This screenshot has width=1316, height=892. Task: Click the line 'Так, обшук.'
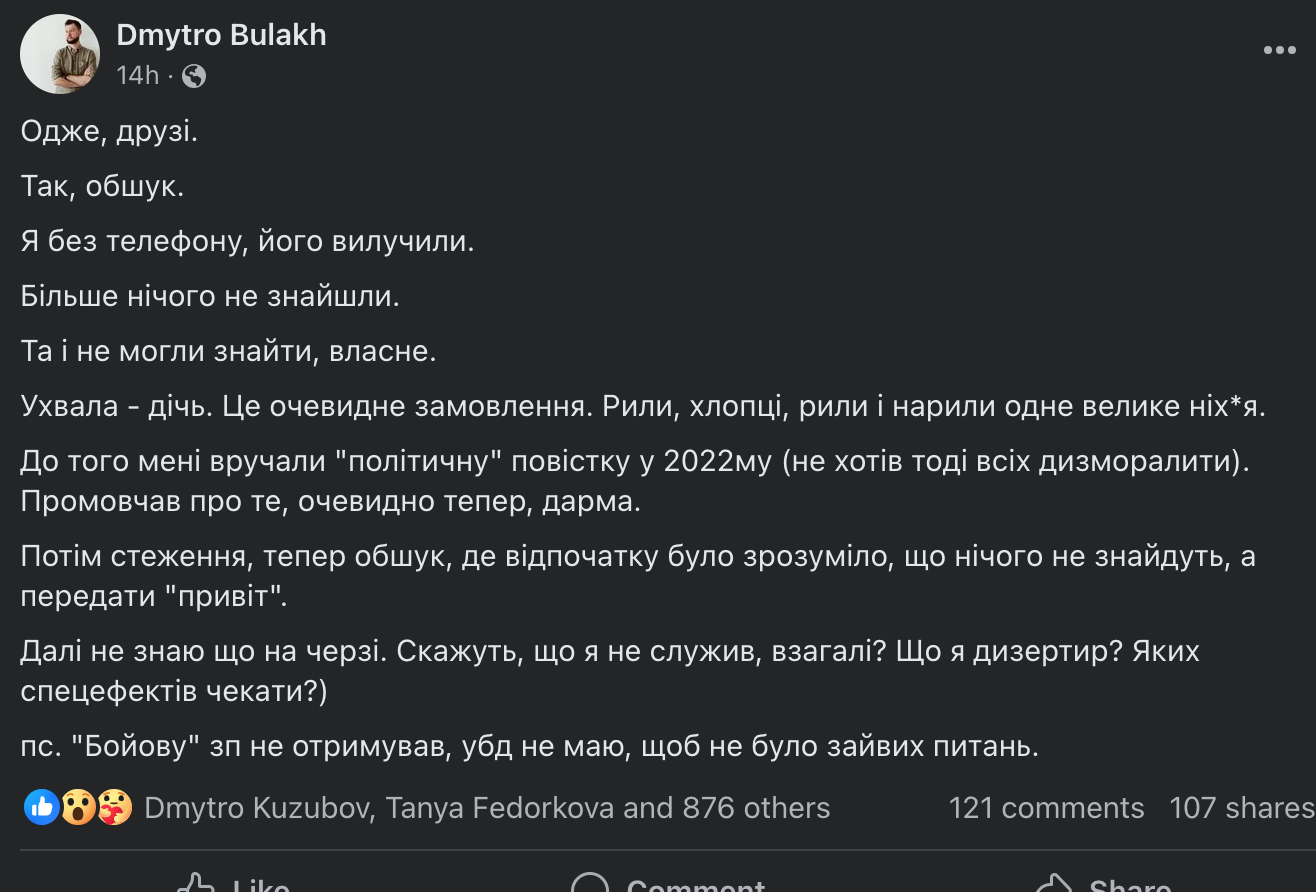(x=102, y=187)
